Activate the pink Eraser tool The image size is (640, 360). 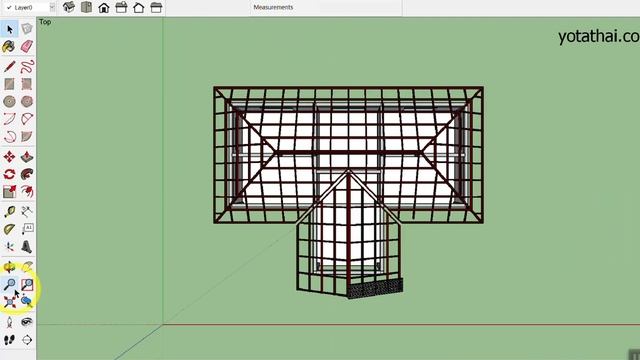click(27, 47)
